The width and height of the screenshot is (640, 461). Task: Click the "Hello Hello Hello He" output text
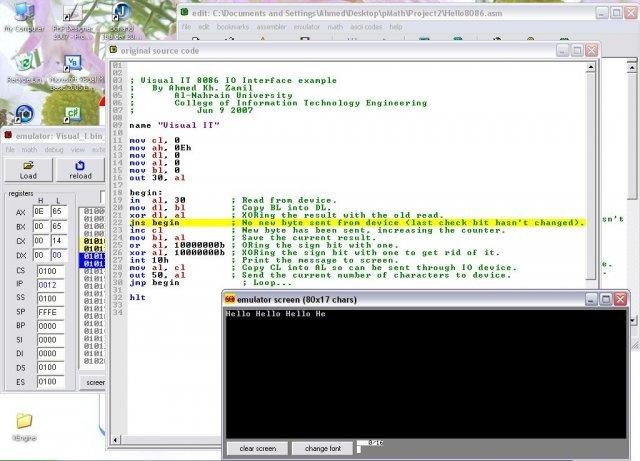pyautogui.click(x=276, y=314)
